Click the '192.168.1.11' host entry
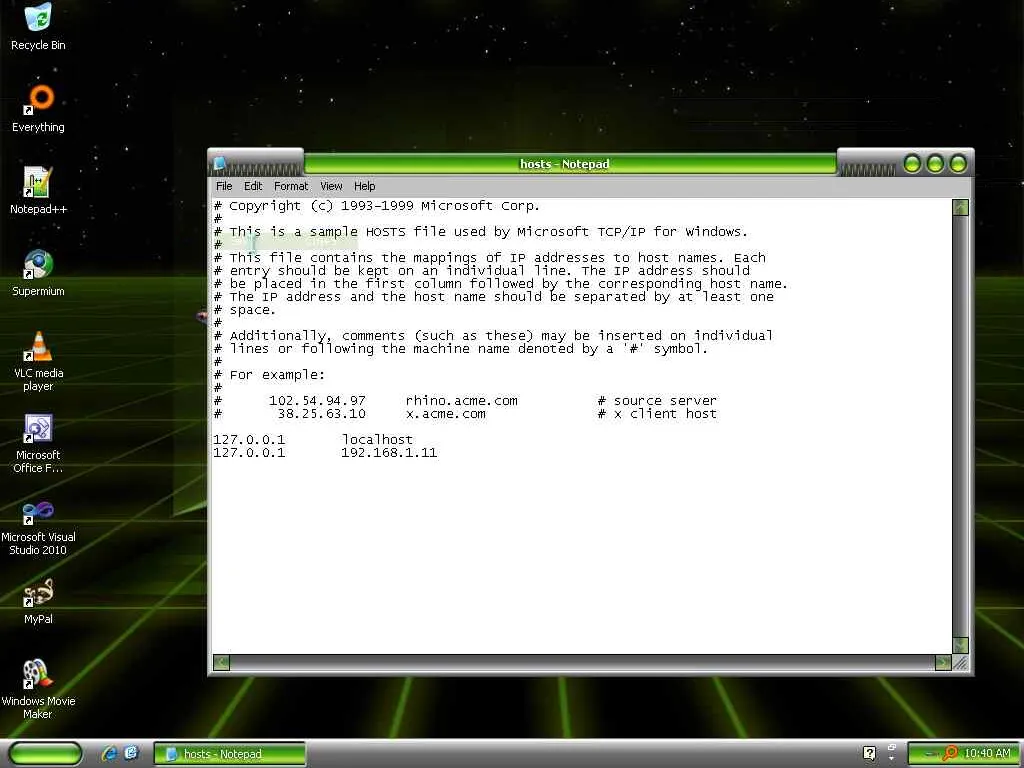 pos(389,453)
